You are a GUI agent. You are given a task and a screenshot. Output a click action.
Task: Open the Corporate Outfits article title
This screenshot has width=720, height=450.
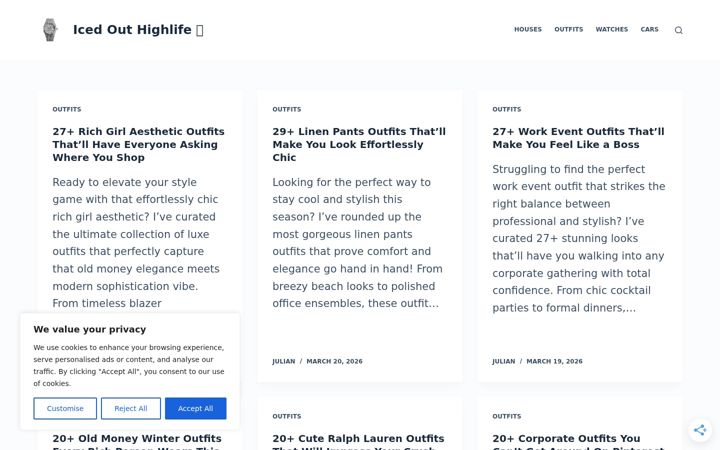pyautogui.click(x=578, y=441)
